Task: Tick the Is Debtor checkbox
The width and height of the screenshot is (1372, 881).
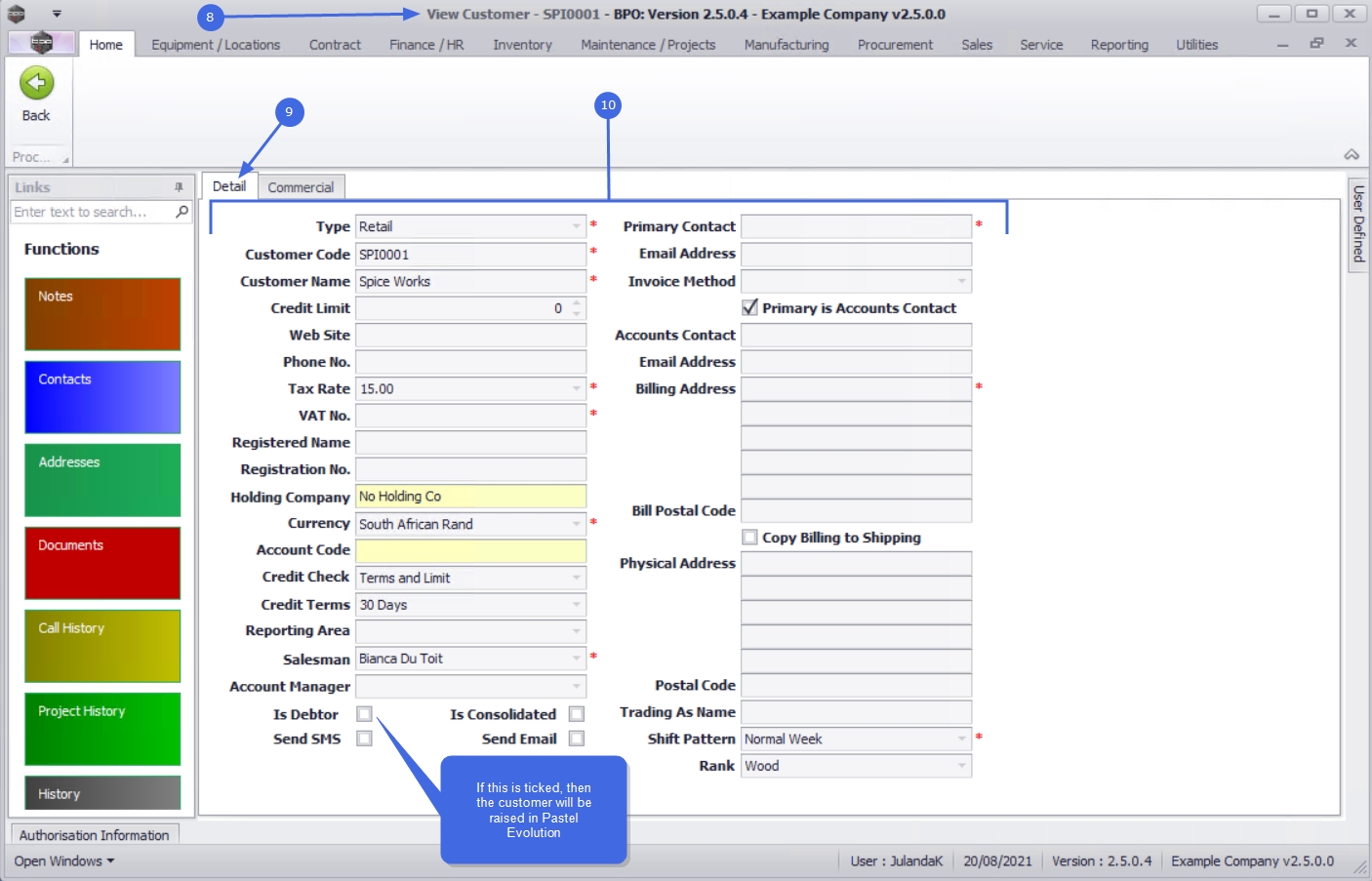Action: [x=364, y=714]
